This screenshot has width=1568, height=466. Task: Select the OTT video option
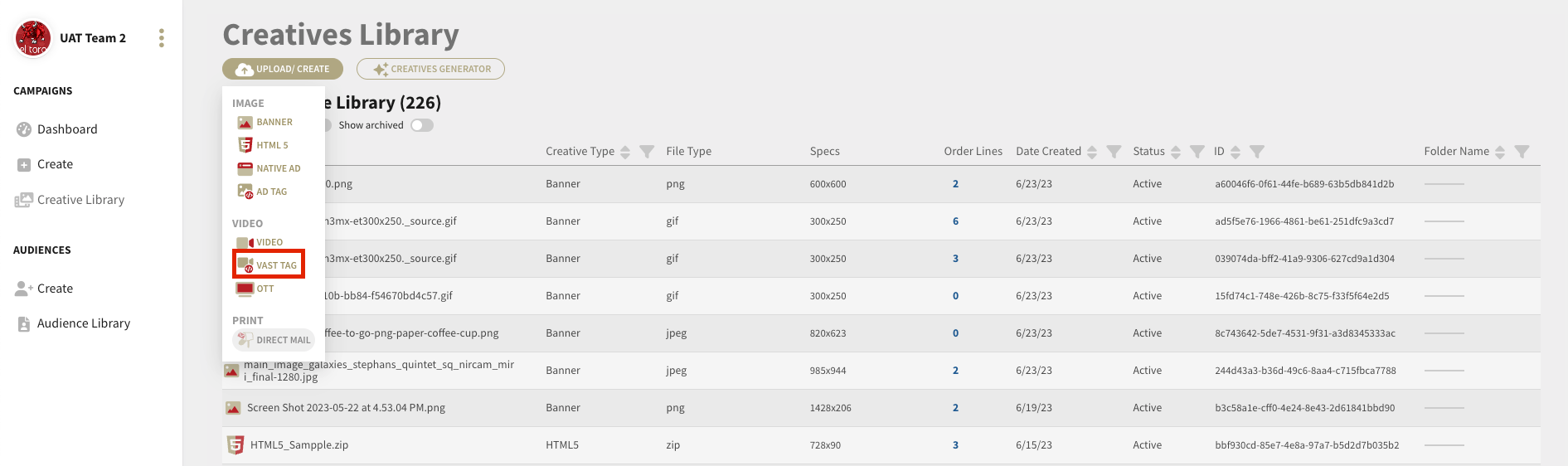[265, 289]
